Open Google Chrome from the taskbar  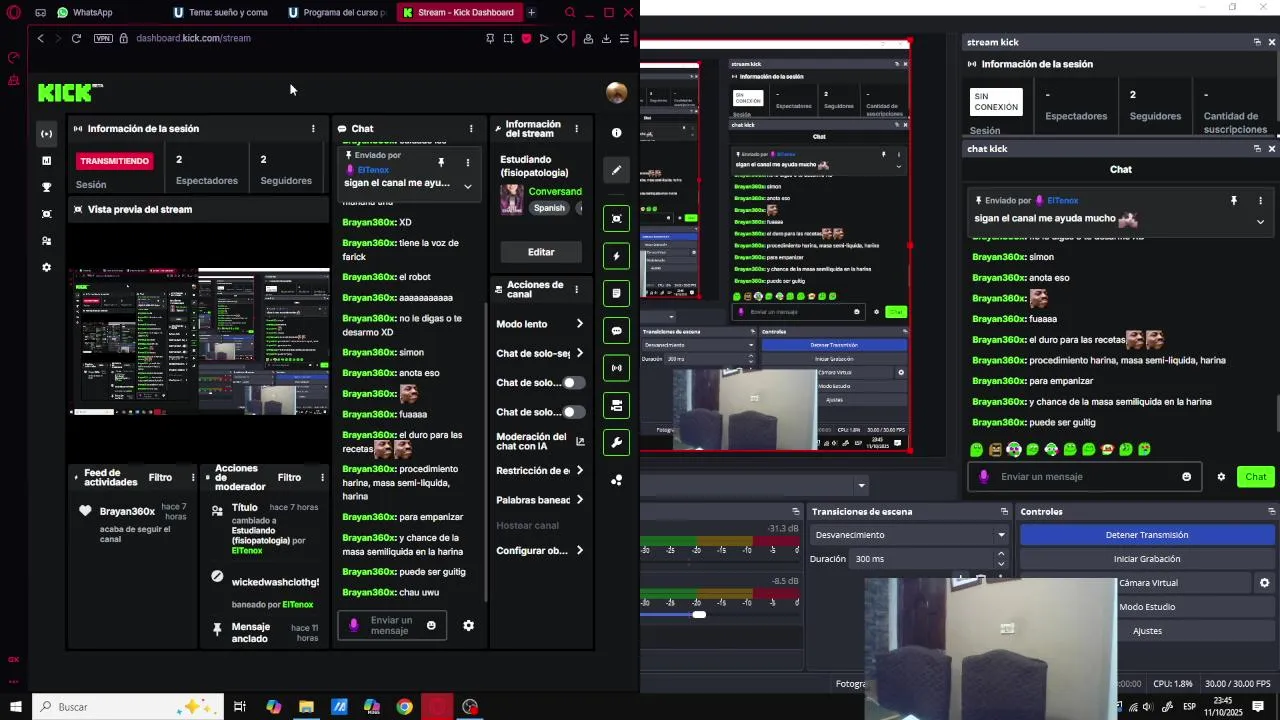pyautogui.click(x=404, y=707)
